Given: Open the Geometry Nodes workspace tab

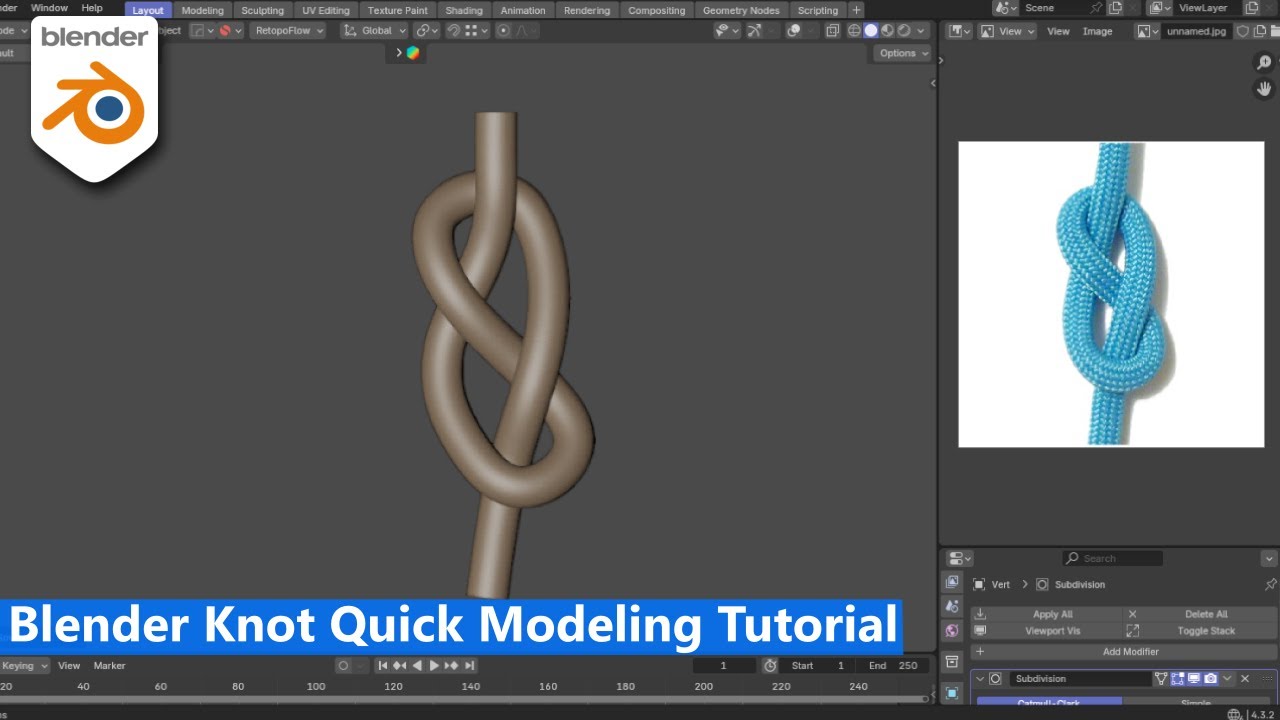Looking at the screenshot, I should coord(741,10).
